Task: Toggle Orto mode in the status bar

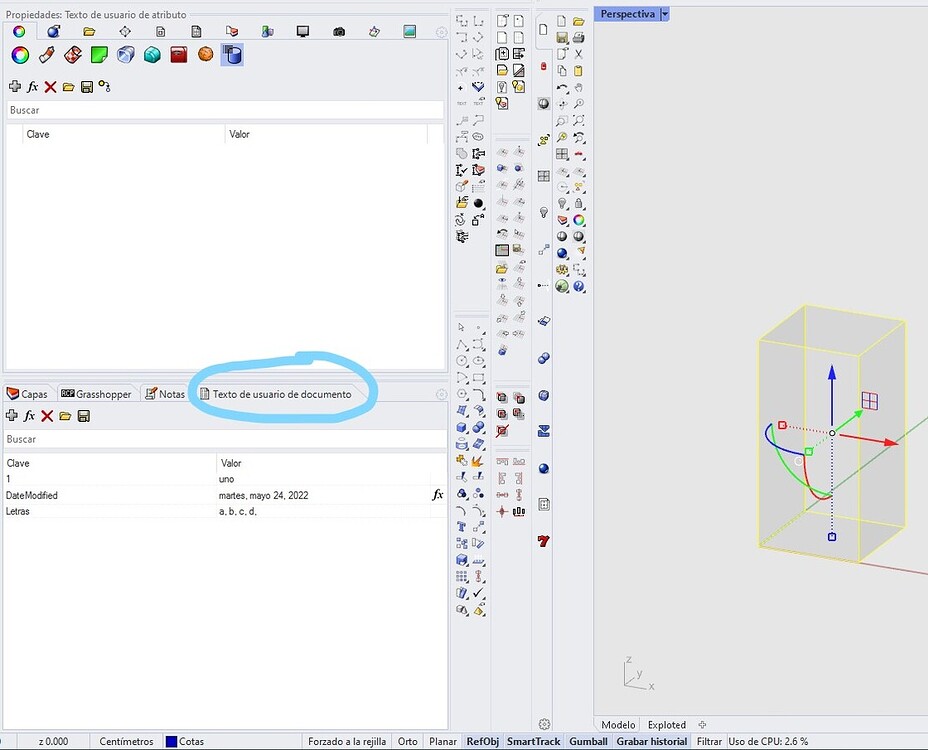Action: [408, 741]
